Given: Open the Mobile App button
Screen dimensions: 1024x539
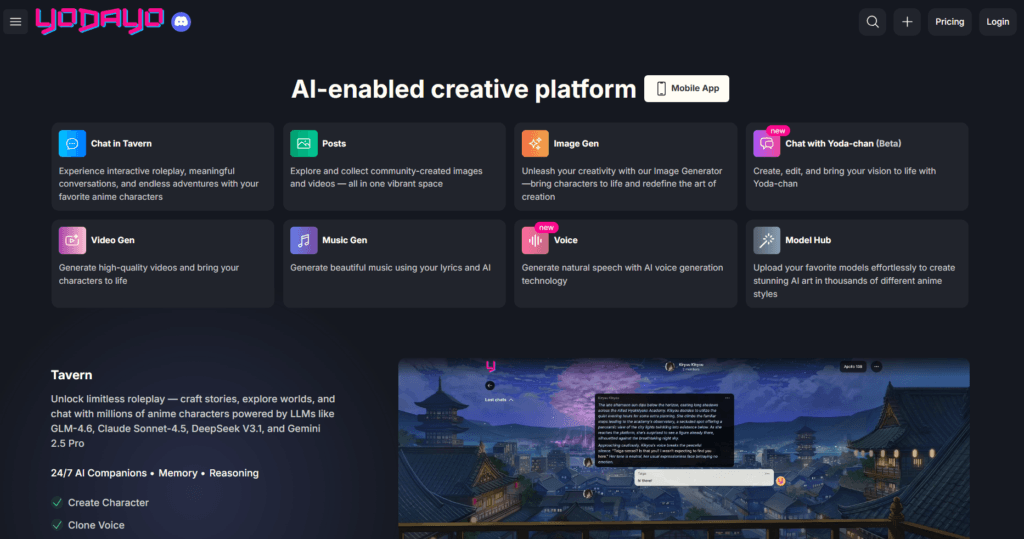Looking at the screenshot, I should pyautogui.click(x=686, y=88).
